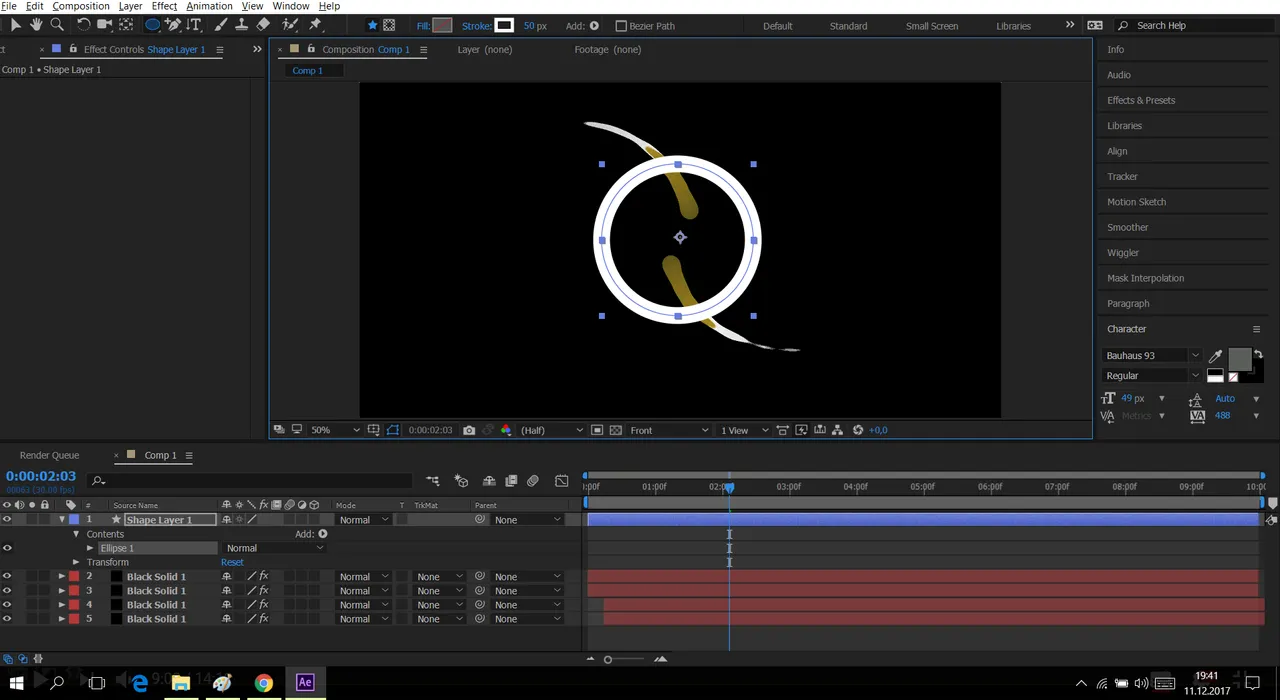The width and height of the screenshot is (1280, 700).
Task: Open the color channels icon in viewer
Action: (x=506, y=430)
